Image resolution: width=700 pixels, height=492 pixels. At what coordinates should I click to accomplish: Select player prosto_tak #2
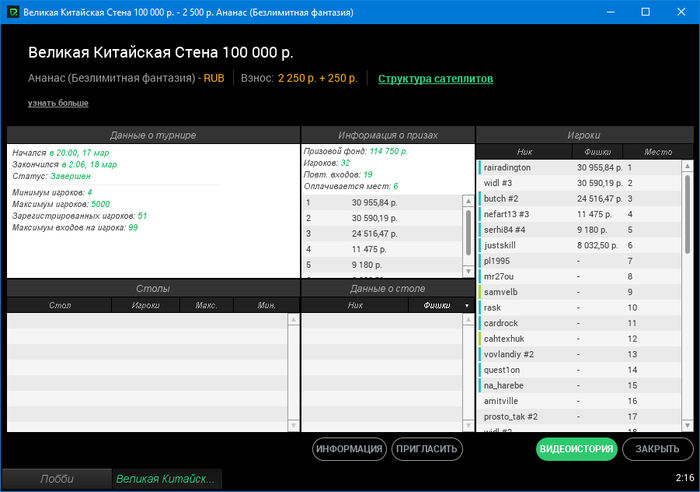pyautogui.click(x=579, y=417)
